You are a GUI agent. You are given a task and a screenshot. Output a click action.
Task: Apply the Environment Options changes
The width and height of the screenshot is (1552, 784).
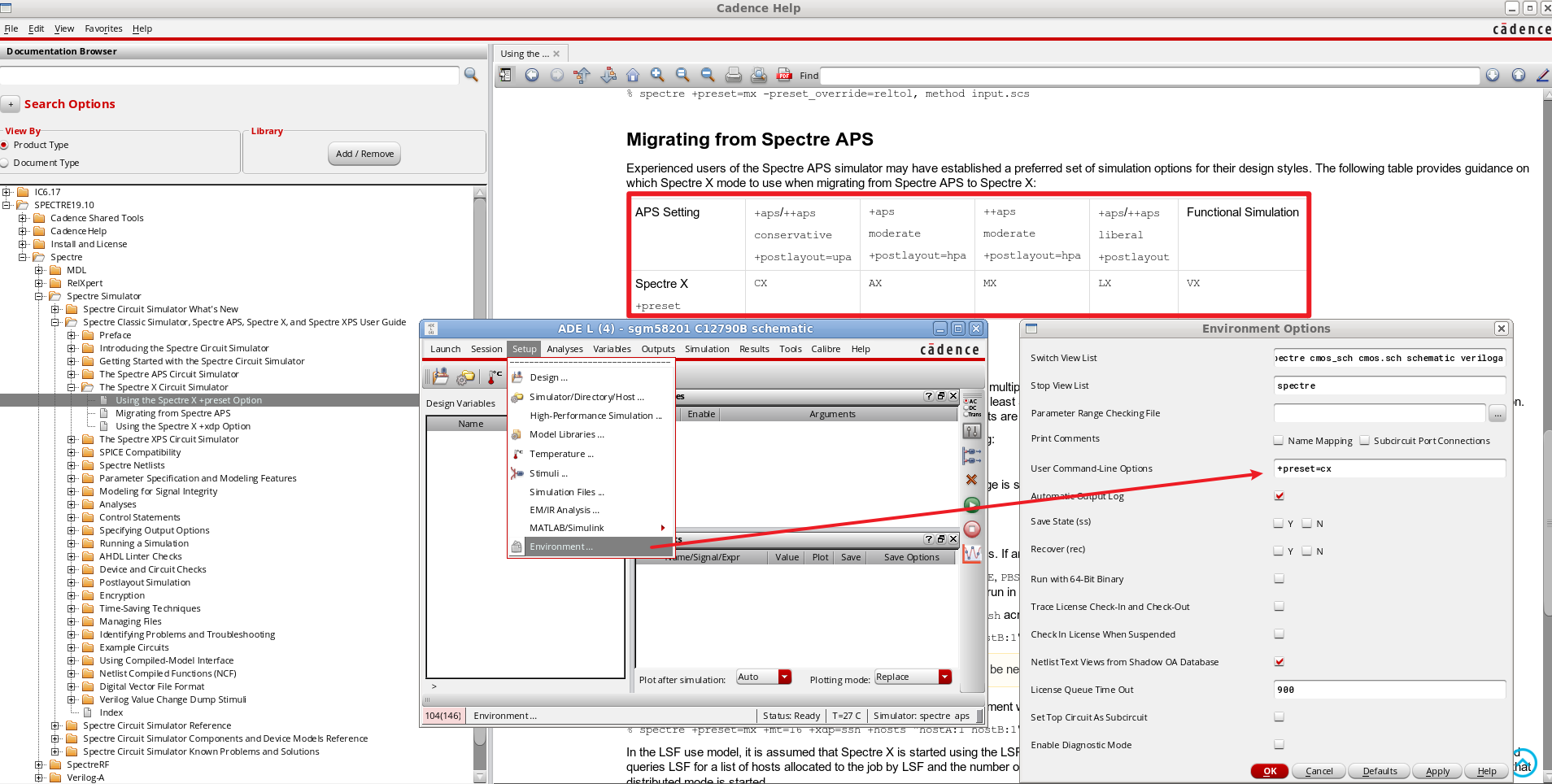[x=1436, y=771]
